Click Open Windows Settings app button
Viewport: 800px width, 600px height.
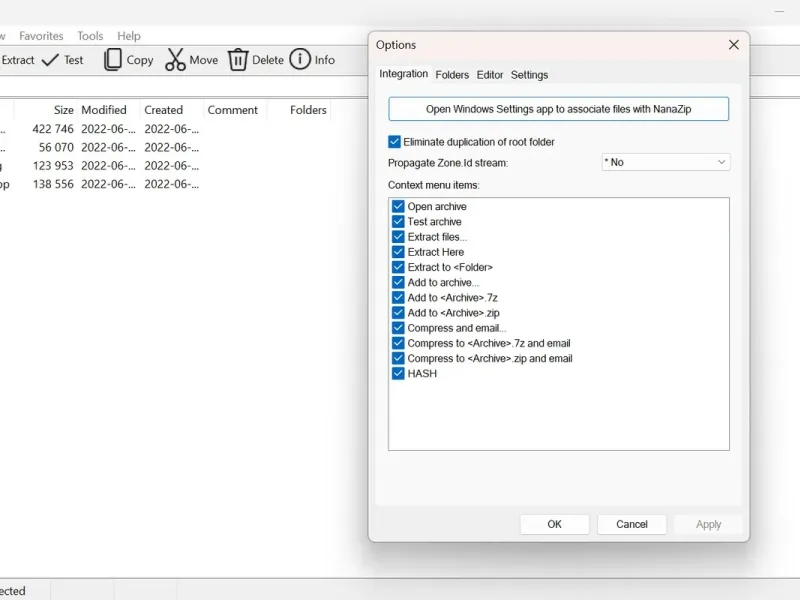(x=559, y=109)
